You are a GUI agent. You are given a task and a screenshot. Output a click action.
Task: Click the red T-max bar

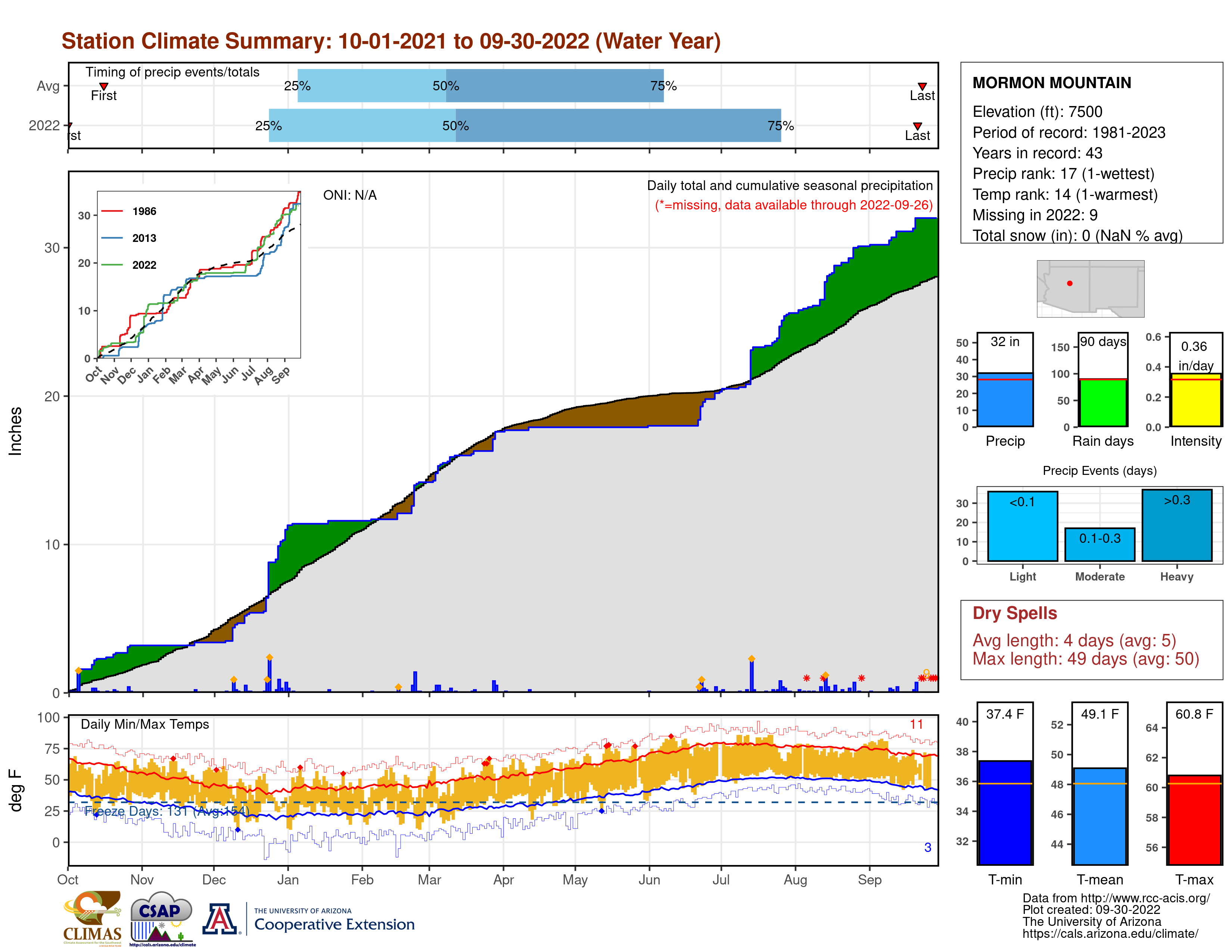click(x=1194, y=820)
